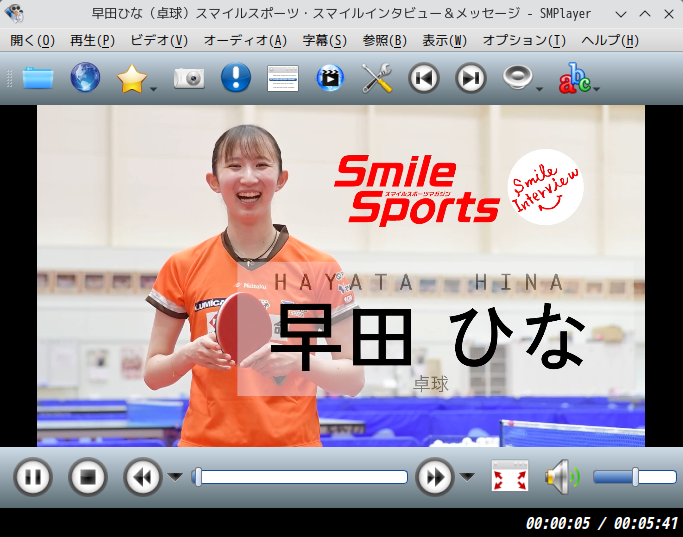Open the forward options dropdown arrow
Screen dimensions: 683x537
[467, 477]
